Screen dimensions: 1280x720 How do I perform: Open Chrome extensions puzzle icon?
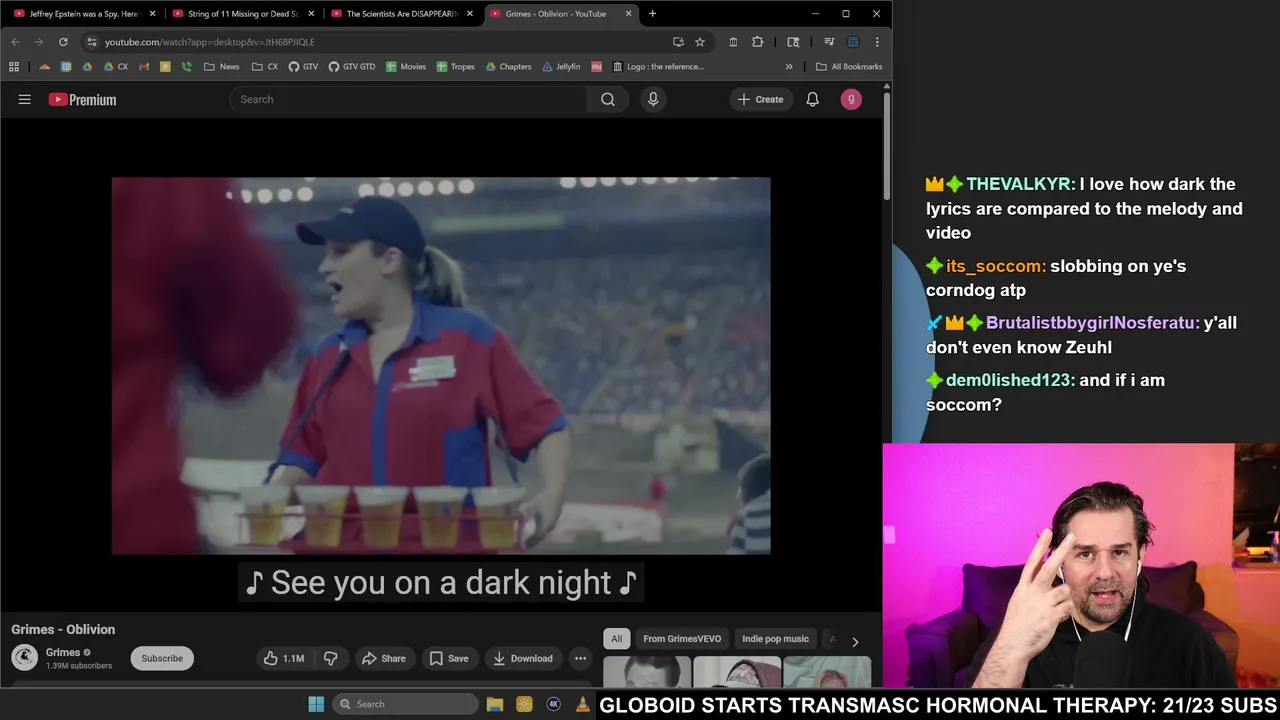click(x=757, y=42)
